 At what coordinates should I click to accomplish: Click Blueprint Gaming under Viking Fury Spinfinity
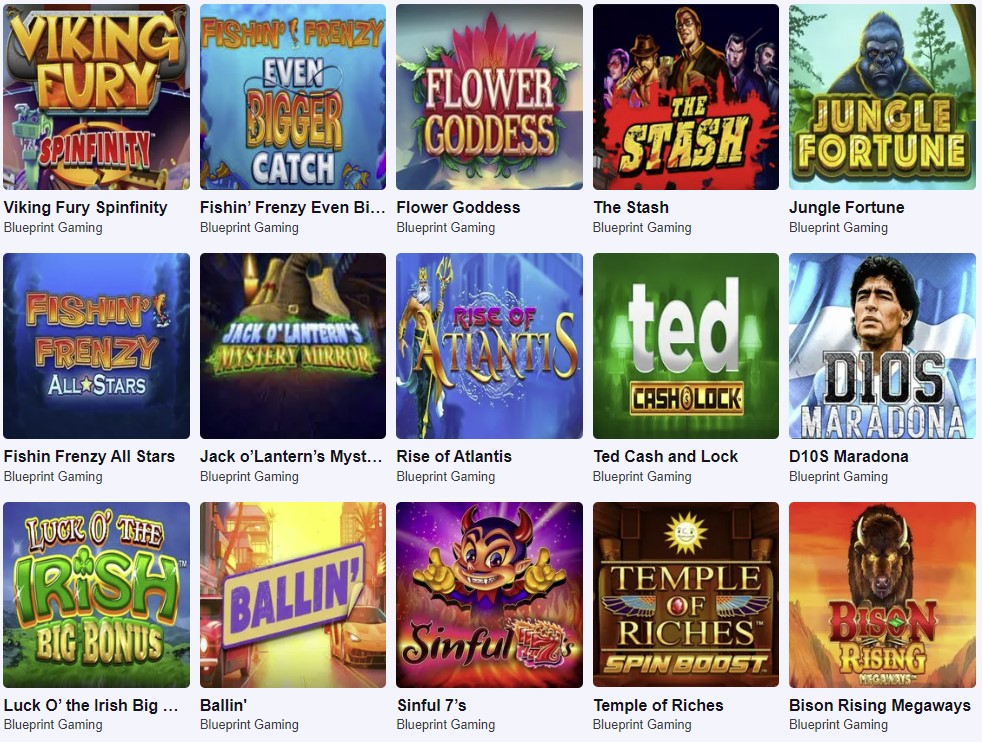(x=53, y=227)
